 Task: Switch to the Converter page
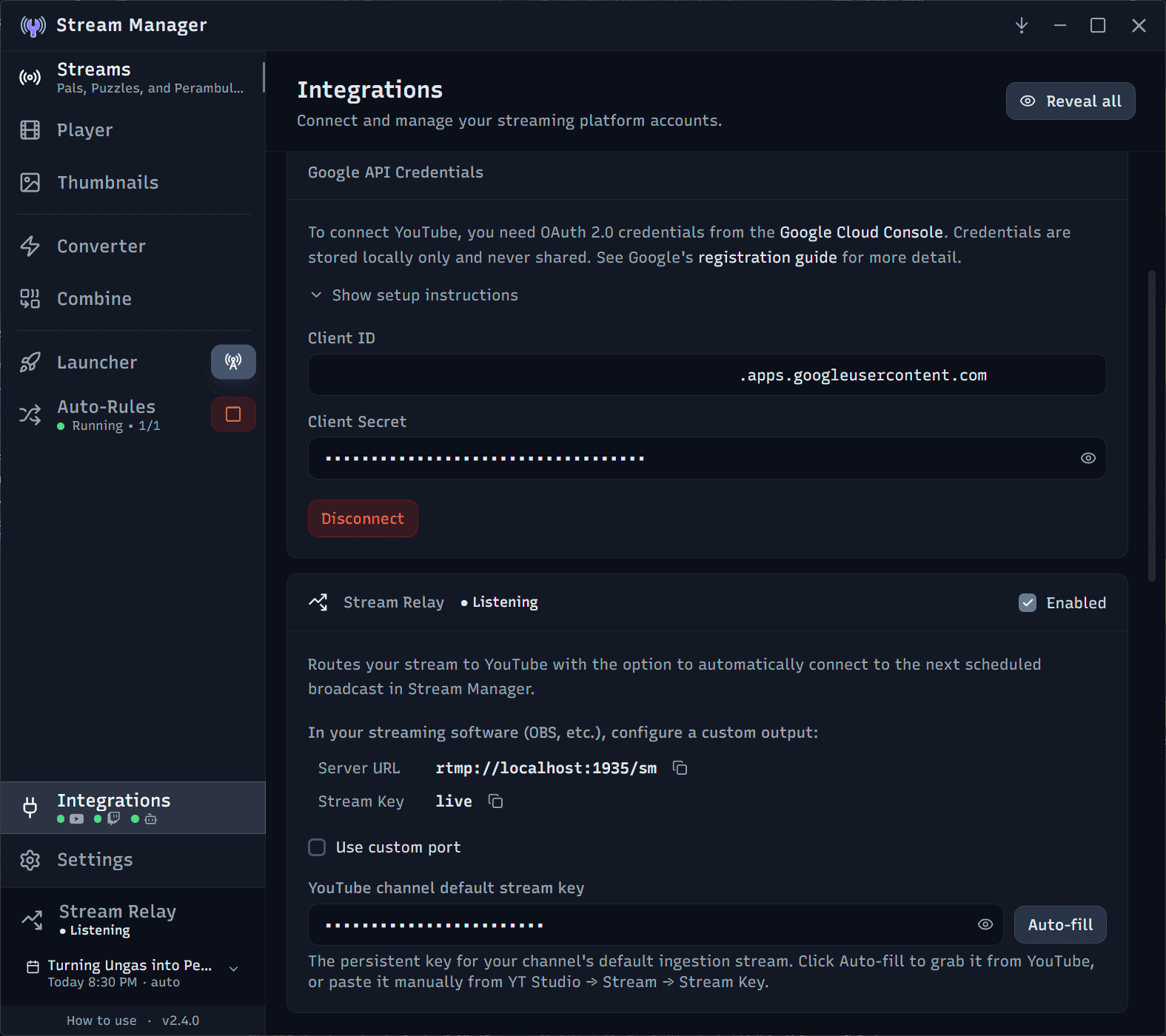[133, 246]
